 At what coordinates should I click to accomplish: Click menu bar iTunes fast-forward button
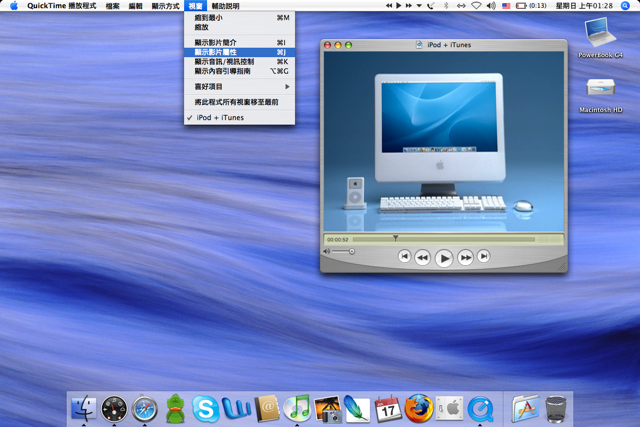[409, 5]
